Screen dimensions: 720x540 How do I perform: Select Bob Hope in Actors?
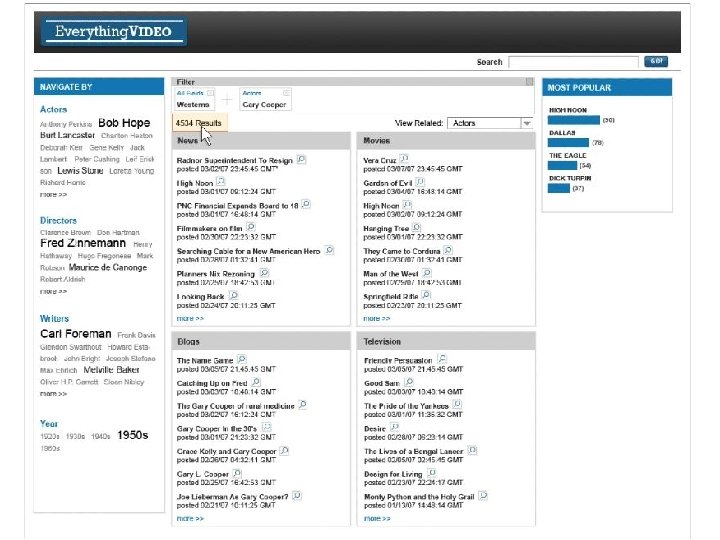click(x=124, y=123)
